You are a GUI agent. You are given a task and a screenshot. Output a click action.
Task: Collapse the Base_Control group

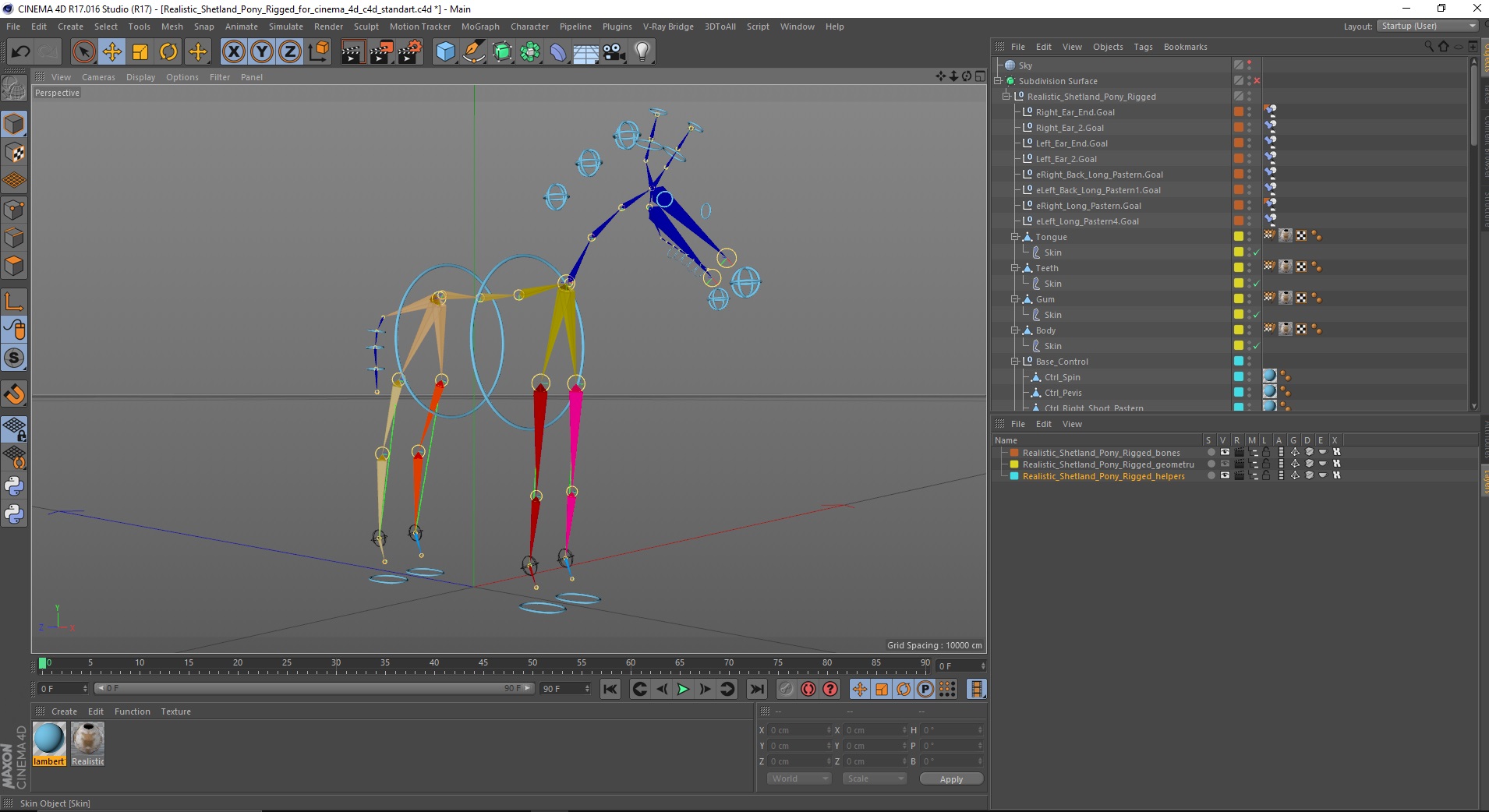(x=1015, y=362)
